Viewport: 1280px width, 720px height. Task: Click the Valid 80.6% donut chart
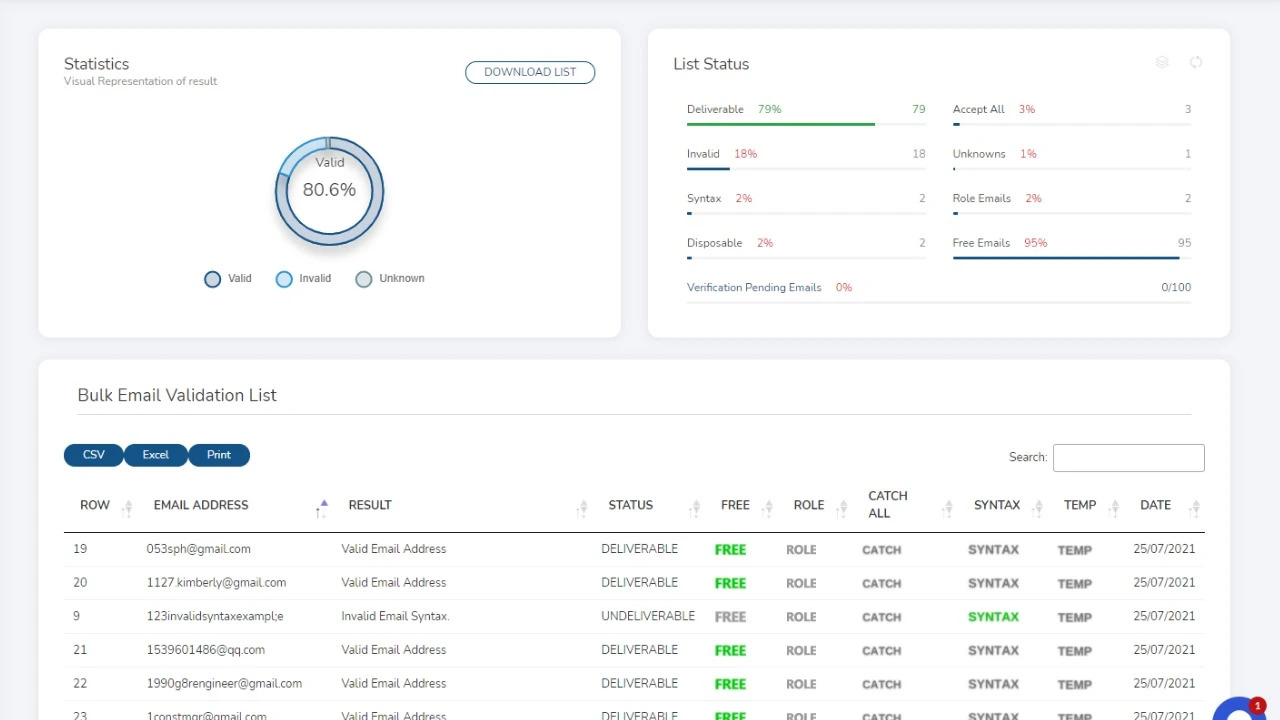pos(329,191)
